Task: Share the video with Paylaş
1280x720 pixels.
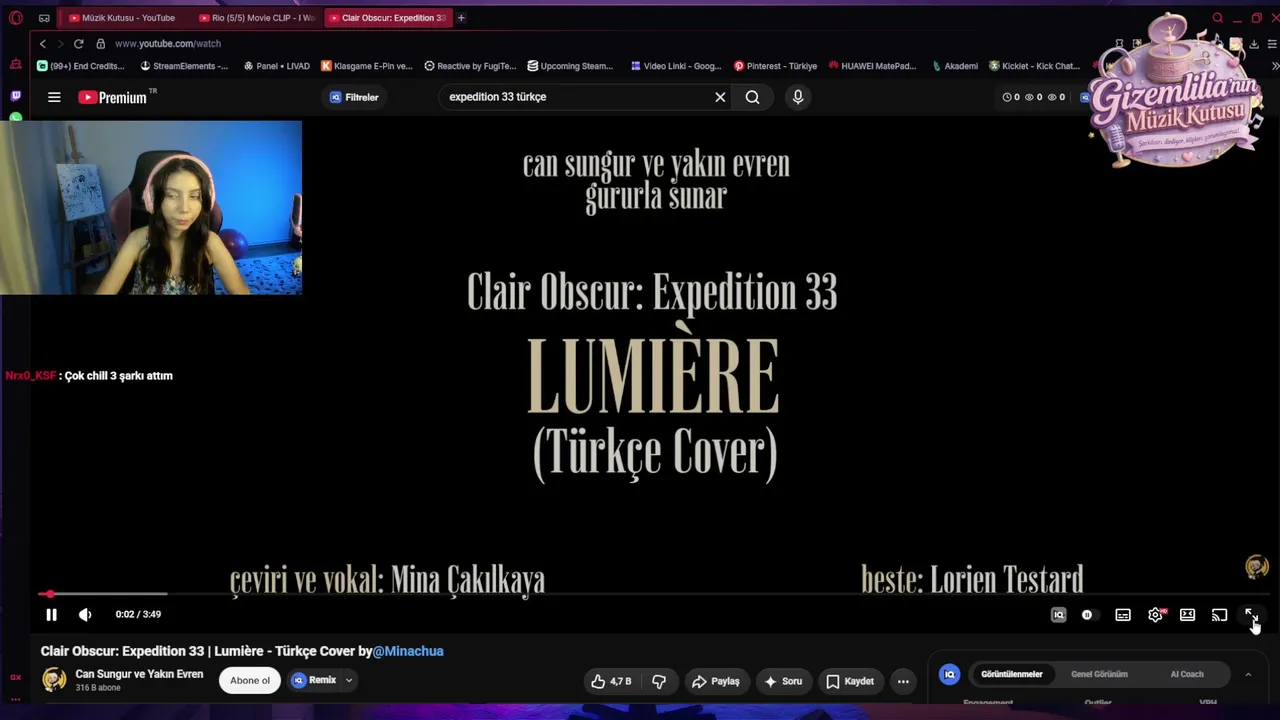Action: click(715, 682)
